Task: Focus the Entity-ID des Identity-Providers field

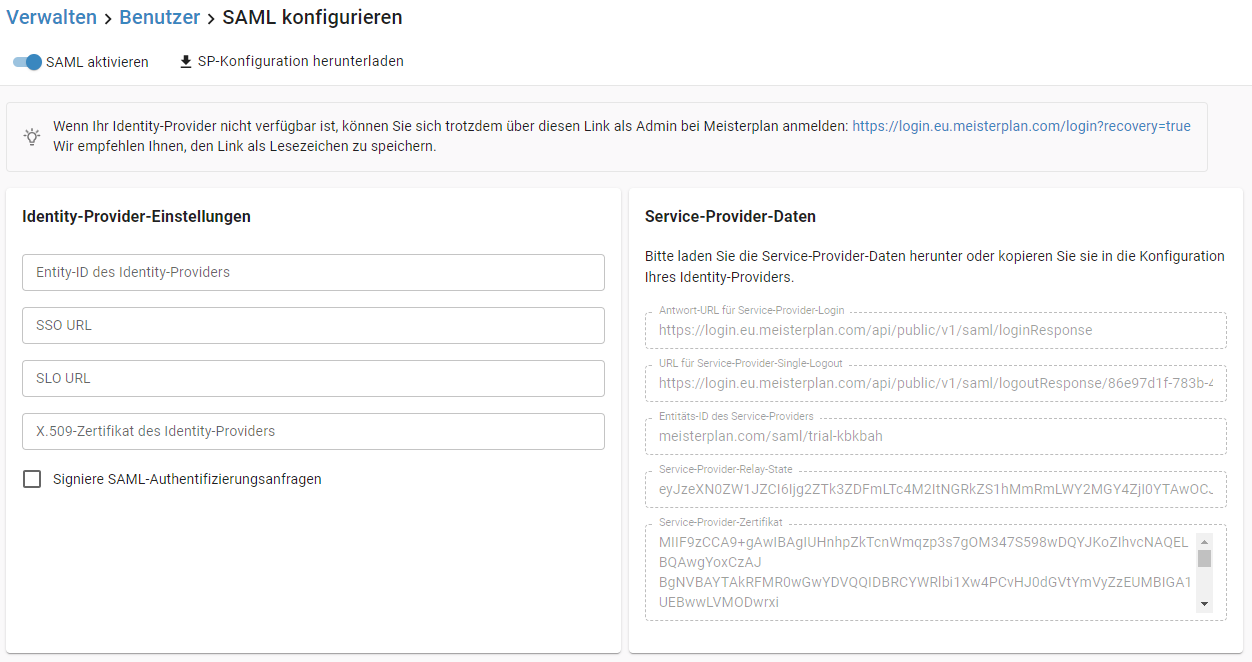Action: tap(313, 272)
